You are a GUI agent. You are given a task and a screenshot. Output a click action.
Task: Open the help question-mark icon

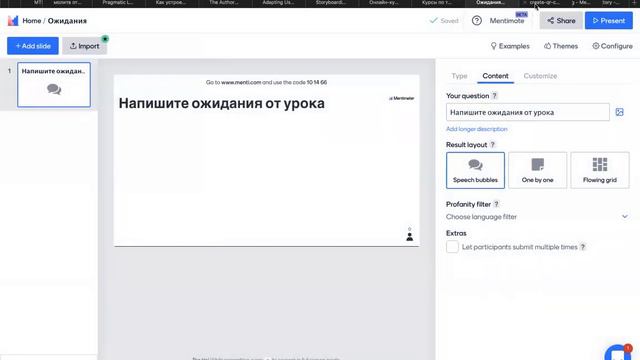click(x=476, y=20)
